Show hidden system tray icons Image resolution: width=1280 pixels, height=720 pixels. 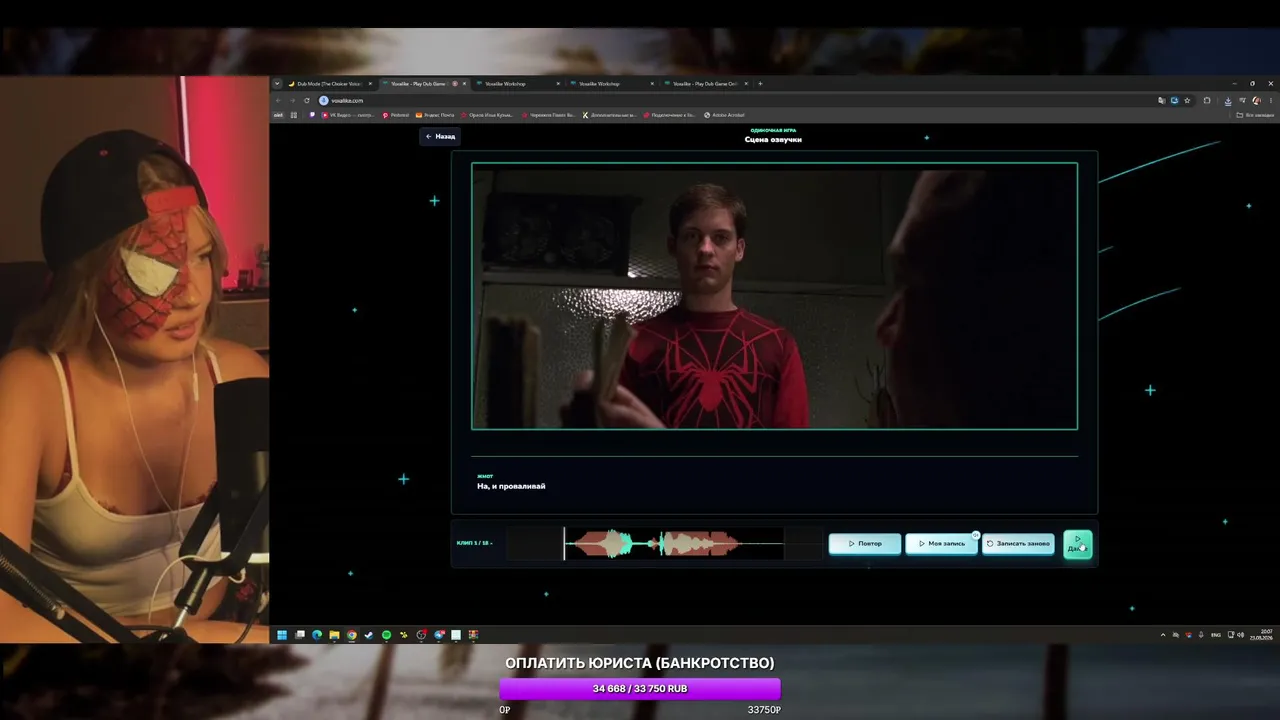click(x=1163, y=635)
